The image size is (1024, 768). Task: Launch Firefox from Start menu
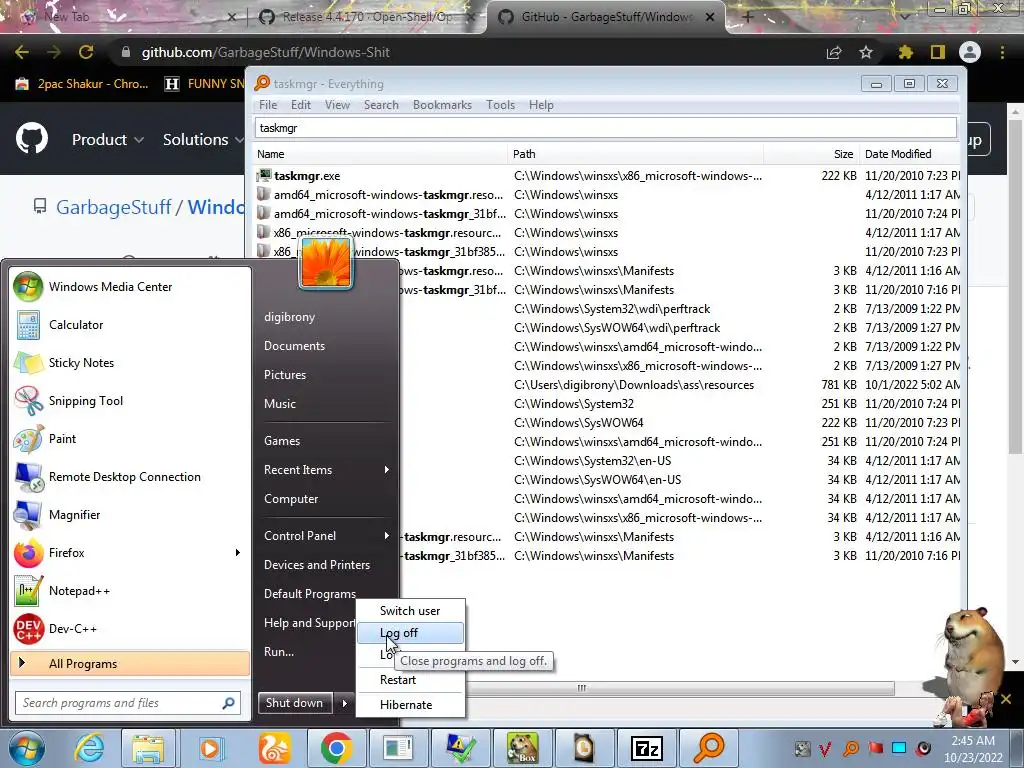pyautogui.click(x=121, y=552)
